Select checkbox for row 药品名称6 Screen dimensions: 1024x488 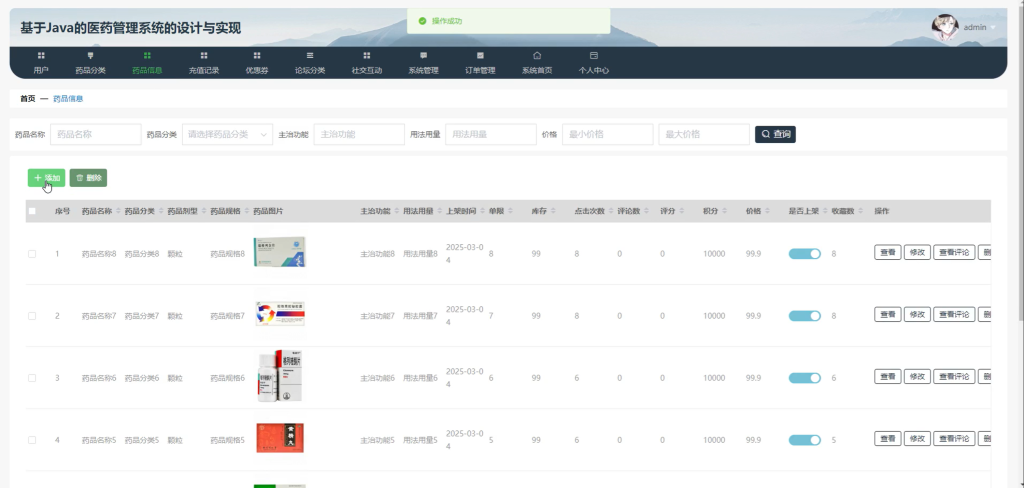(x=32, y=378)
